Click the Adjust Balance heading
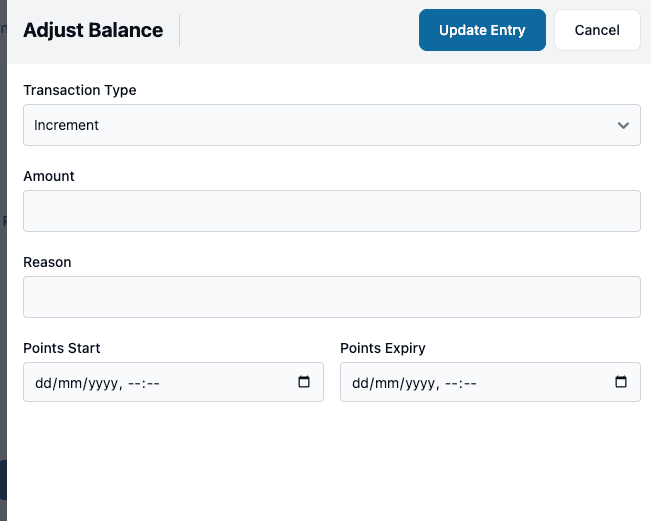This screenshot has width=651, height=521. pyautogui.click(x=93, y=30)
